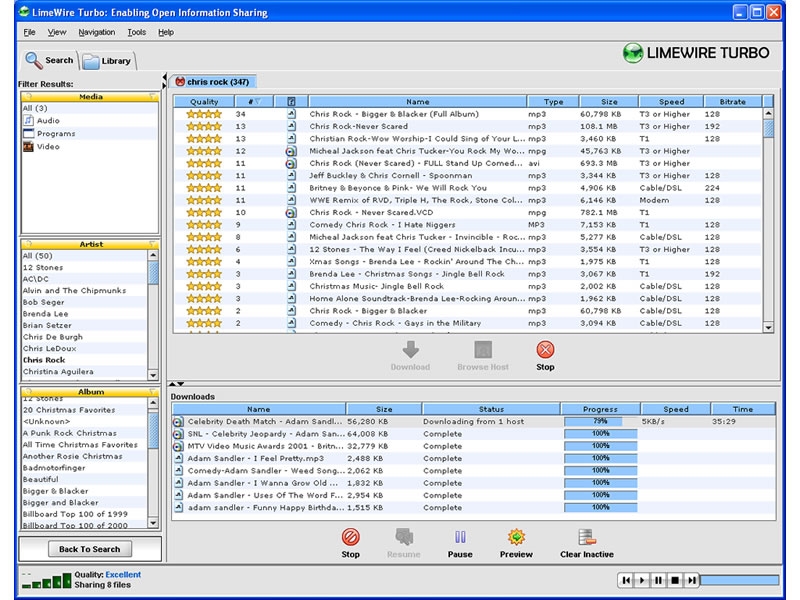Clear Inactive downloads

[x=586, y=540]
